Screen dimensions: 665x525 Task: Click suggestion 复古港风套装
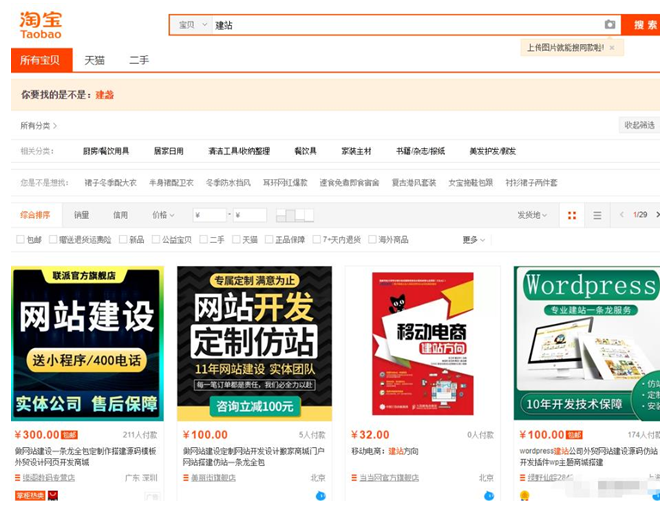coord(414,183)
